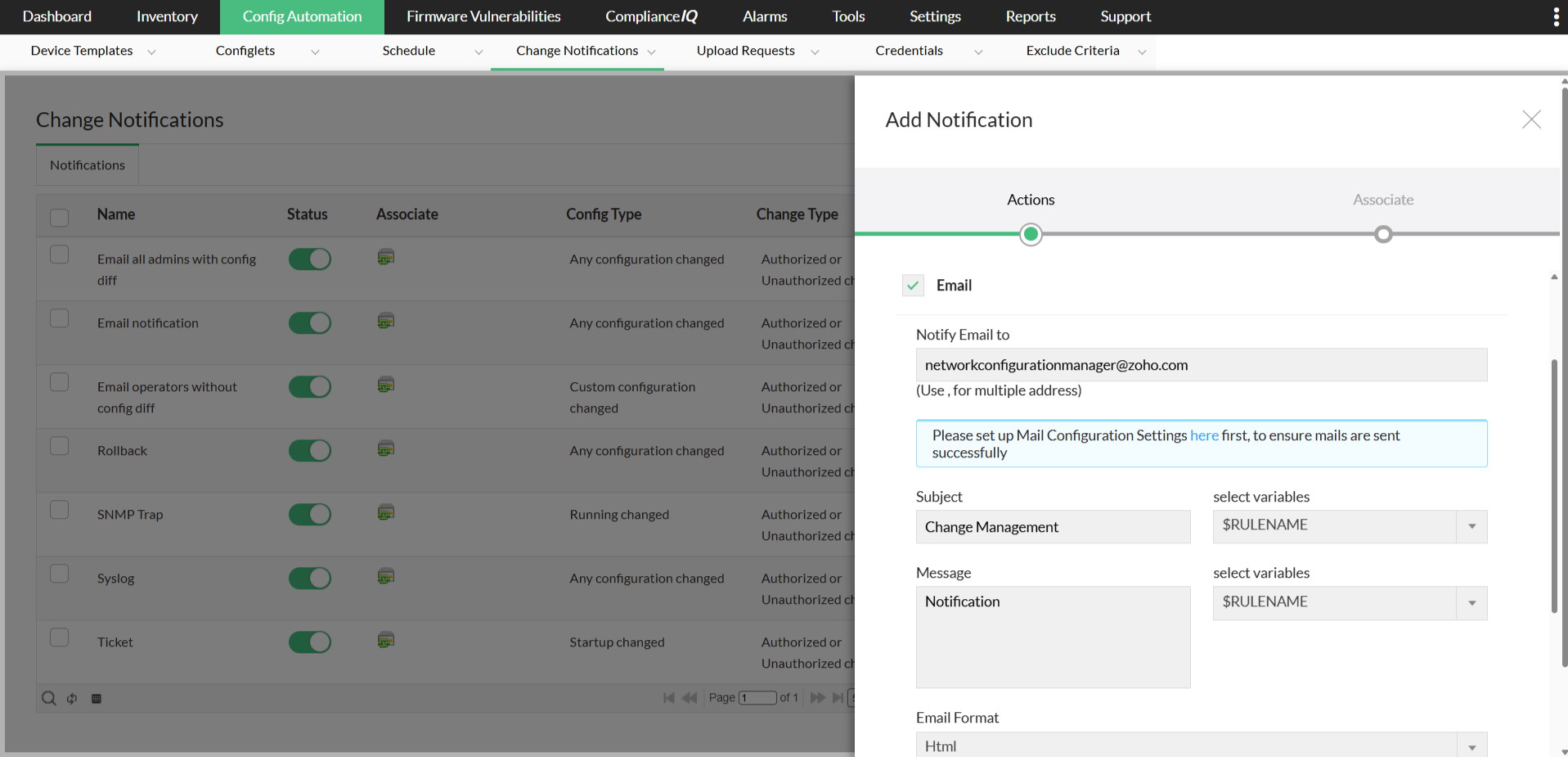1568x757 pixels.
Task: Click the refresh icon in table footer
Action: [x=72, y=698]
